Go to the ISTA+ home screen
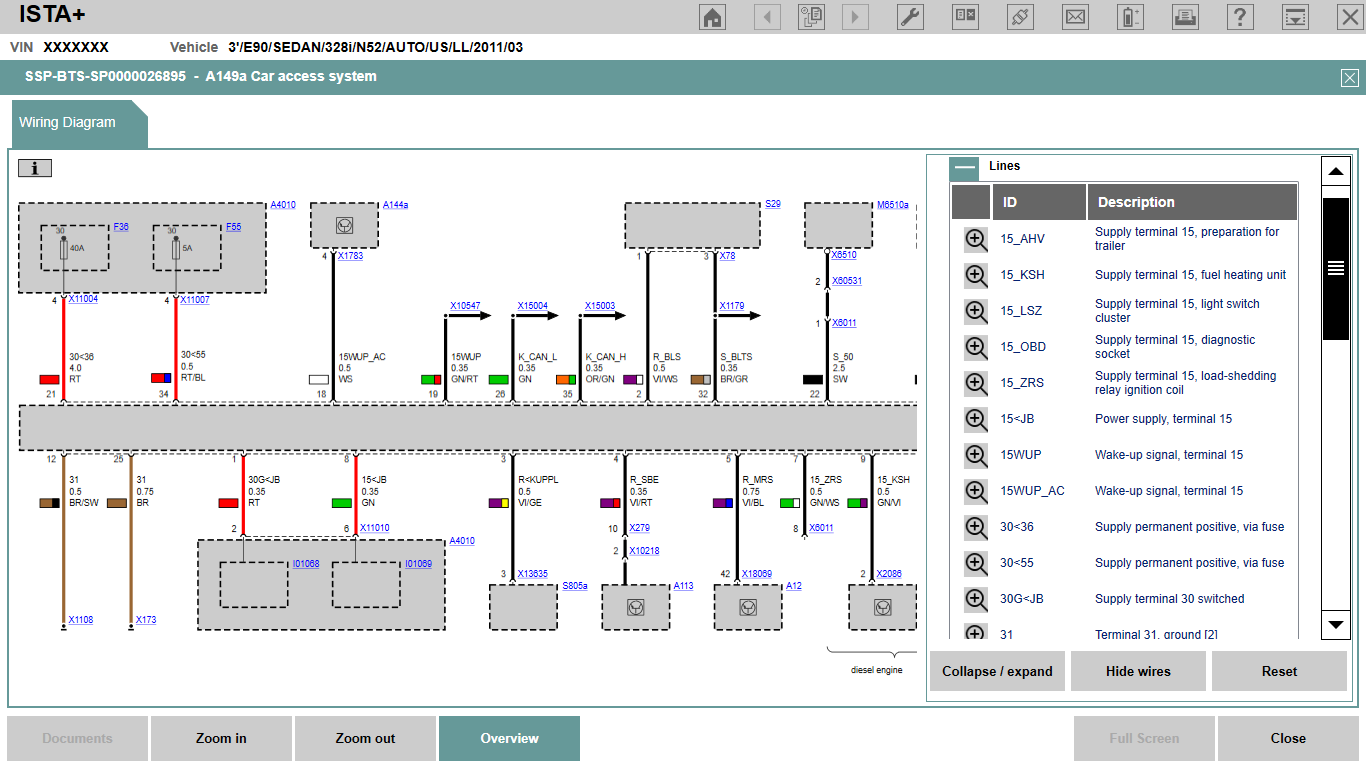The width and height of the screenshot is (1366, 768). coord(713,17)
